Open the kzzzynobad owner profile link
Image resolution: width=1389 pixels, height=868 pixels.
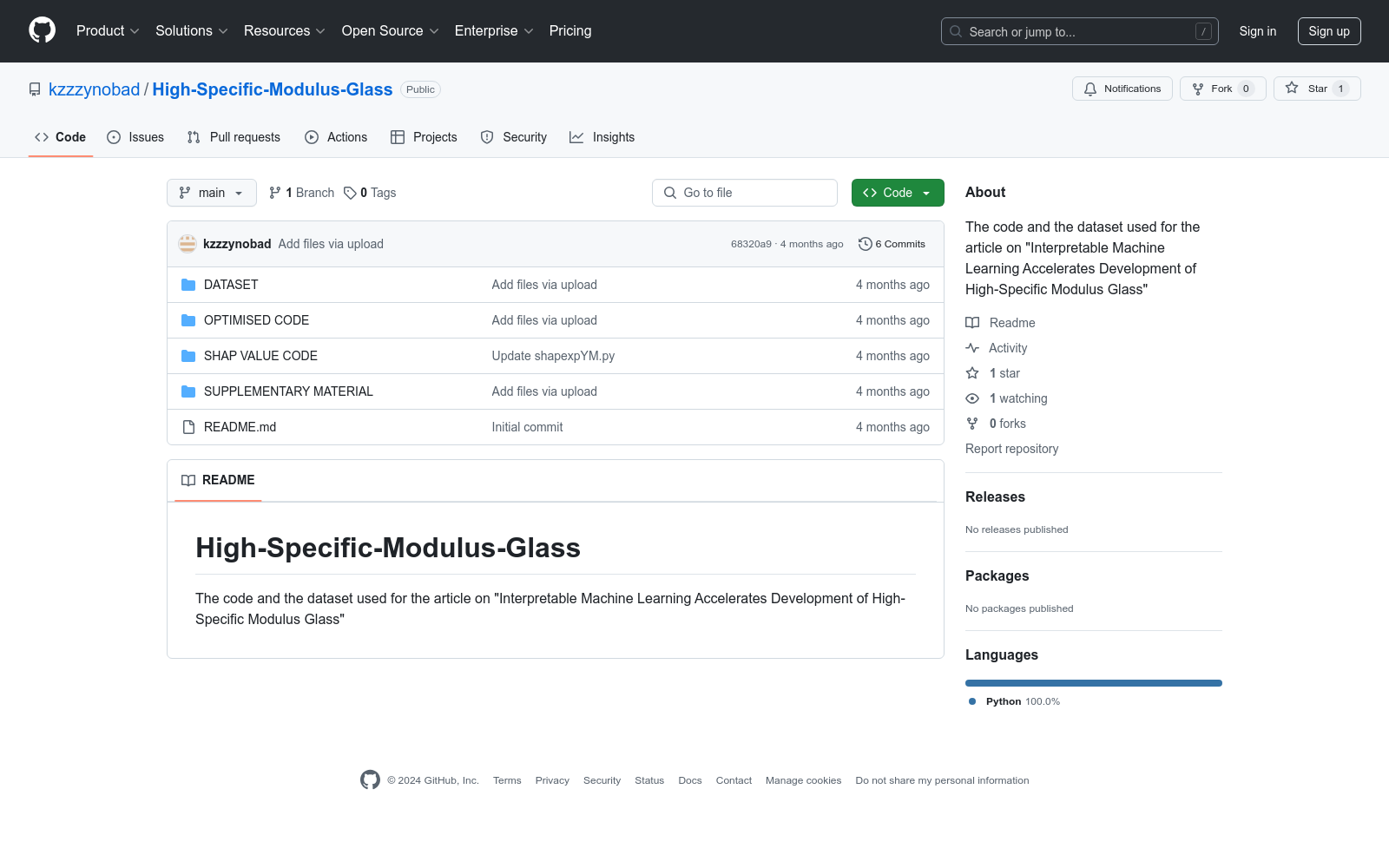click(94, 89)
